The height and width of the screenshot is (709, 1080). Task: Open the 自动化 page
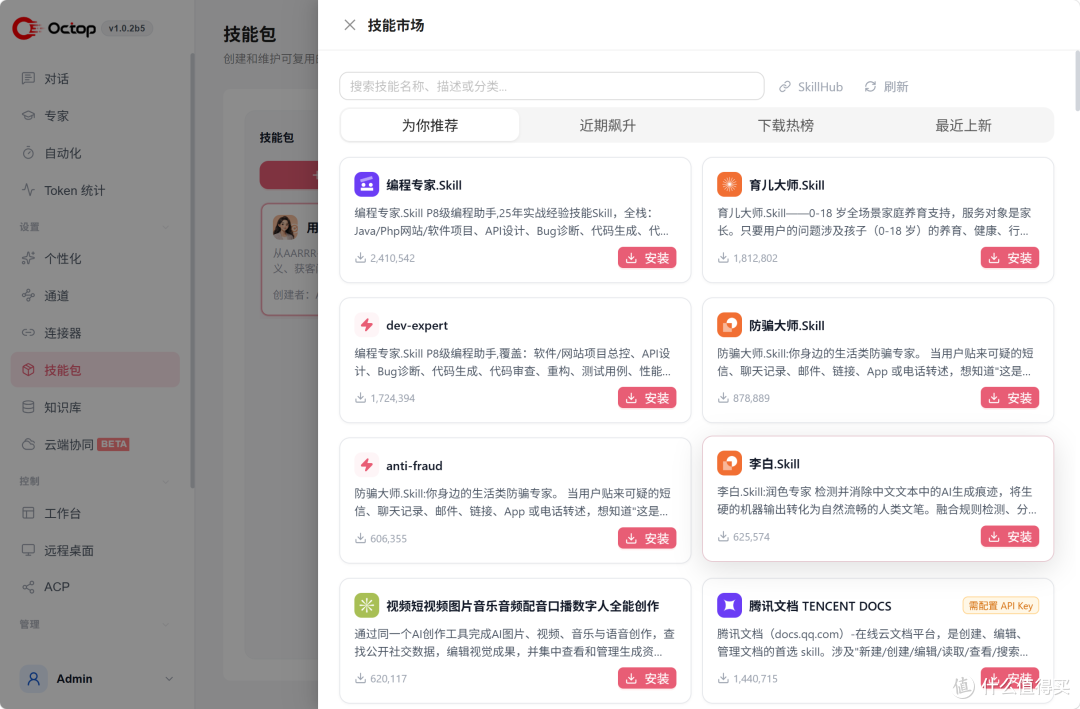[x=95, y=153]
